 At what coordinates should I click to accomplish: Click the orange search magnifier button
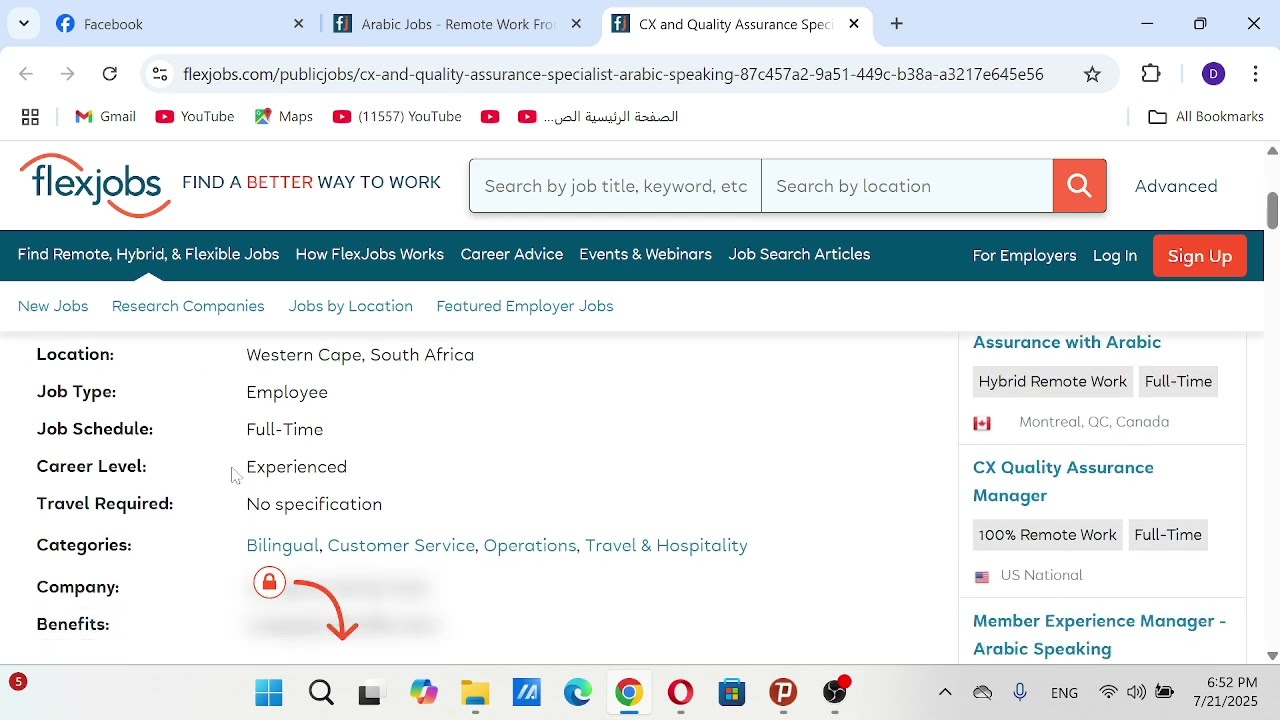(x=1079, y=186)
